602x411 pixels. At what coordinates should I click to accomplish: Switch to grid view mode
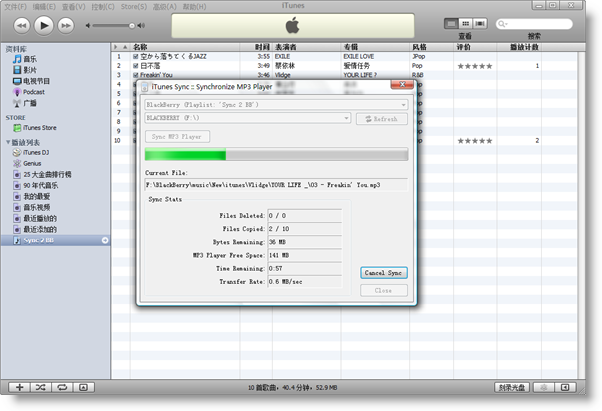point(466,24)
